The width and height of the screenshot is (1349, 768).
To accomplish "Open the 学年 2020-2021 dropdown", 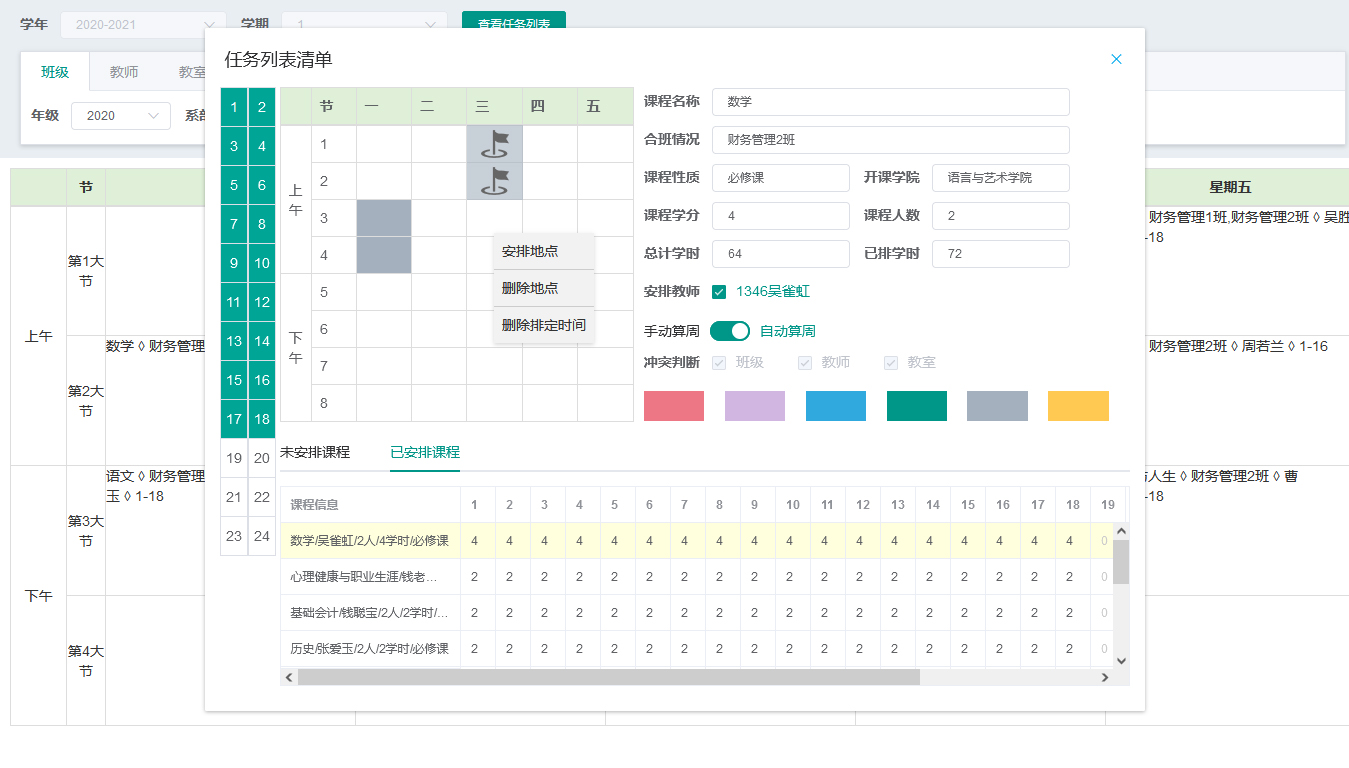I will pos(143,24).
